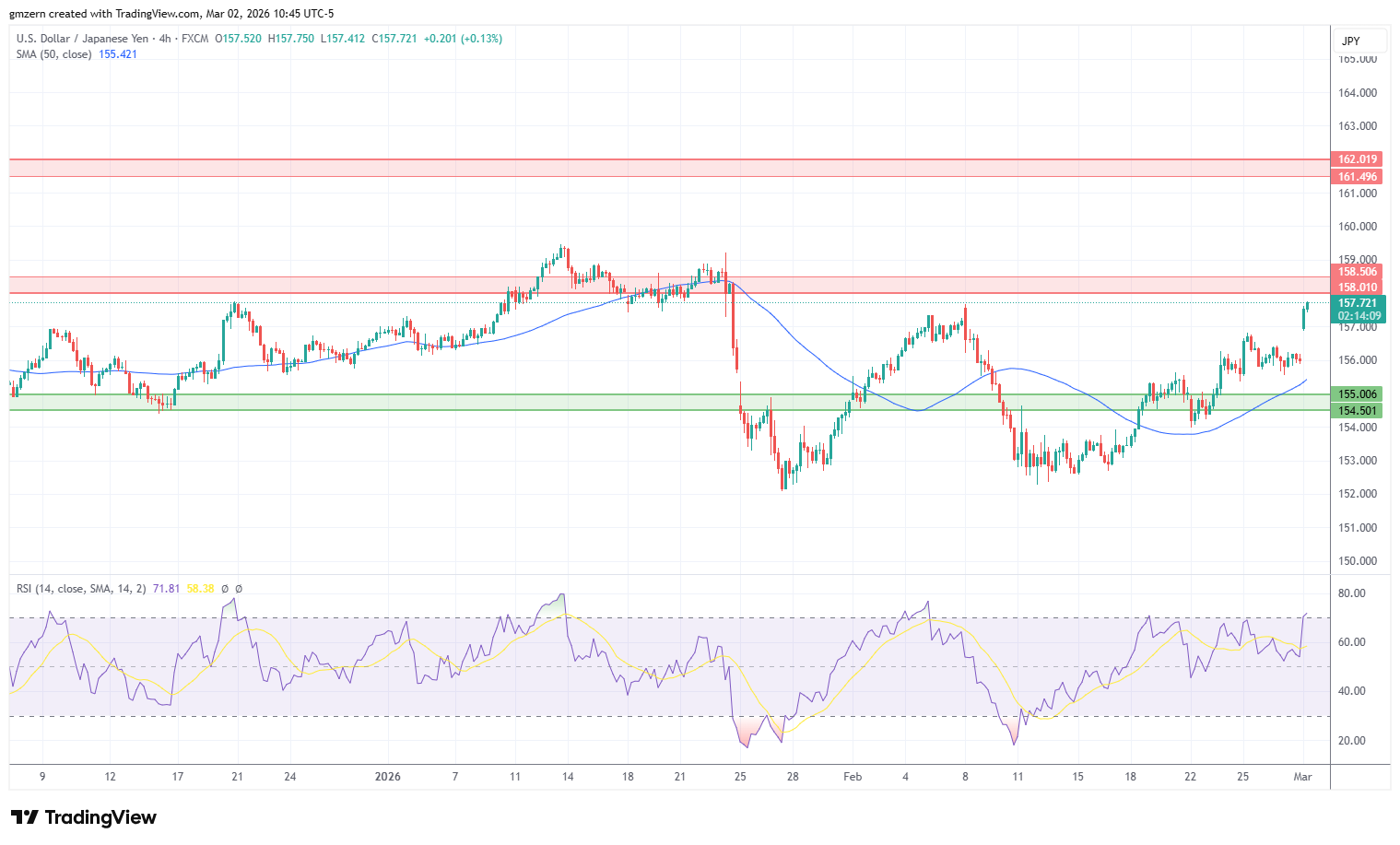Click the Feb label on the time axis
The image size is (1400, 845).
[853, 777]
